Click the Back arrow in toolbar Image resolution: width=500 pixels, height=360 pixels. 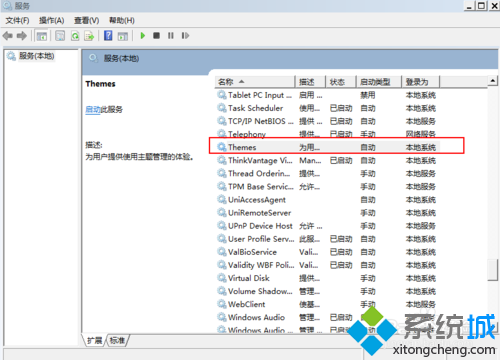pyautogui.click(x=8, y=36)
